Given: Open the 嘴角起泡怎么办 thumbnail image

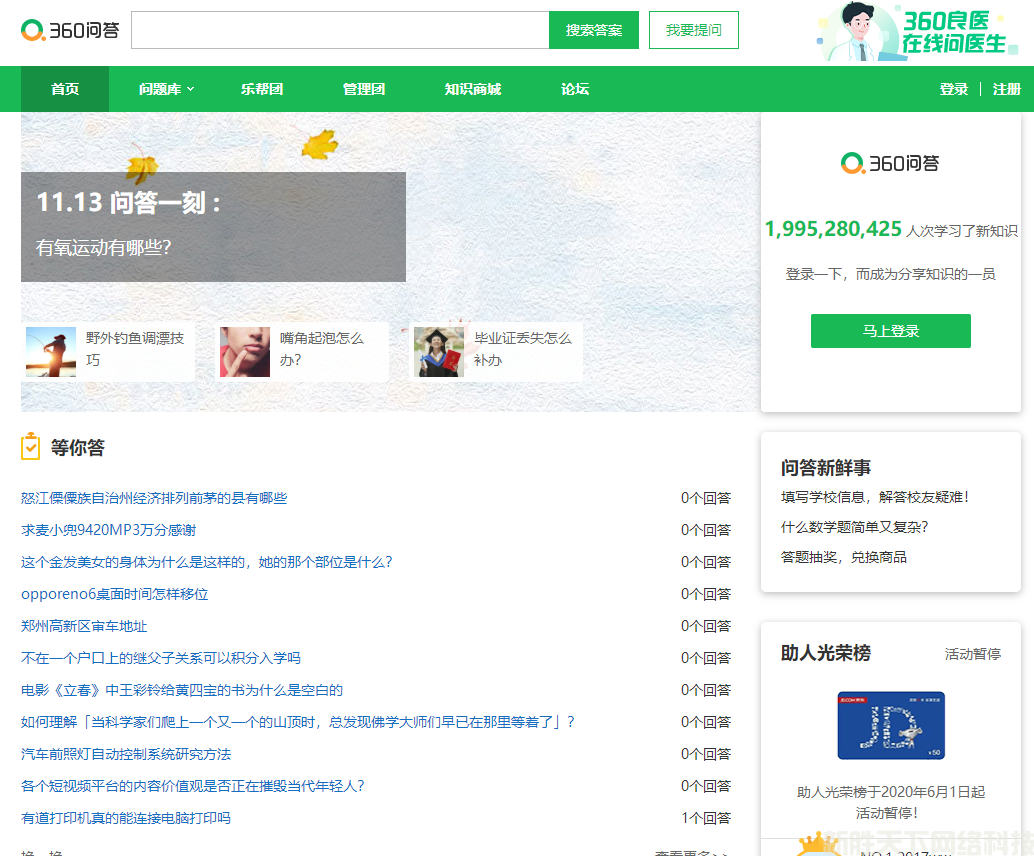Looking at the screenshot, I should [x=245, y=352].
